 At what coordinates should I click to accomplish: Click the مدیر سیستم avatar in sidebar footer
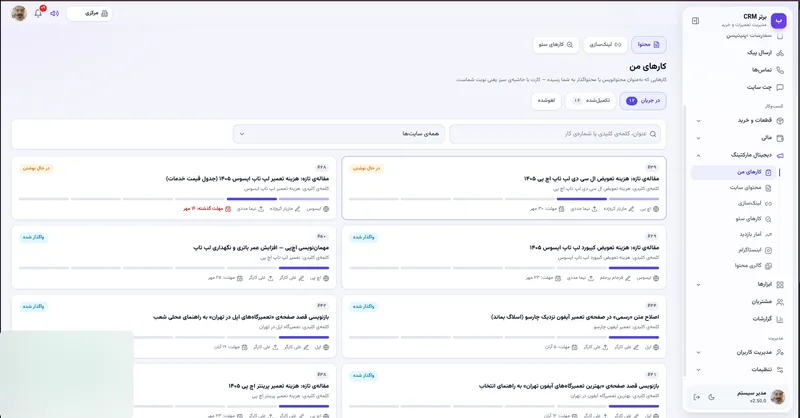click(778, 397)
